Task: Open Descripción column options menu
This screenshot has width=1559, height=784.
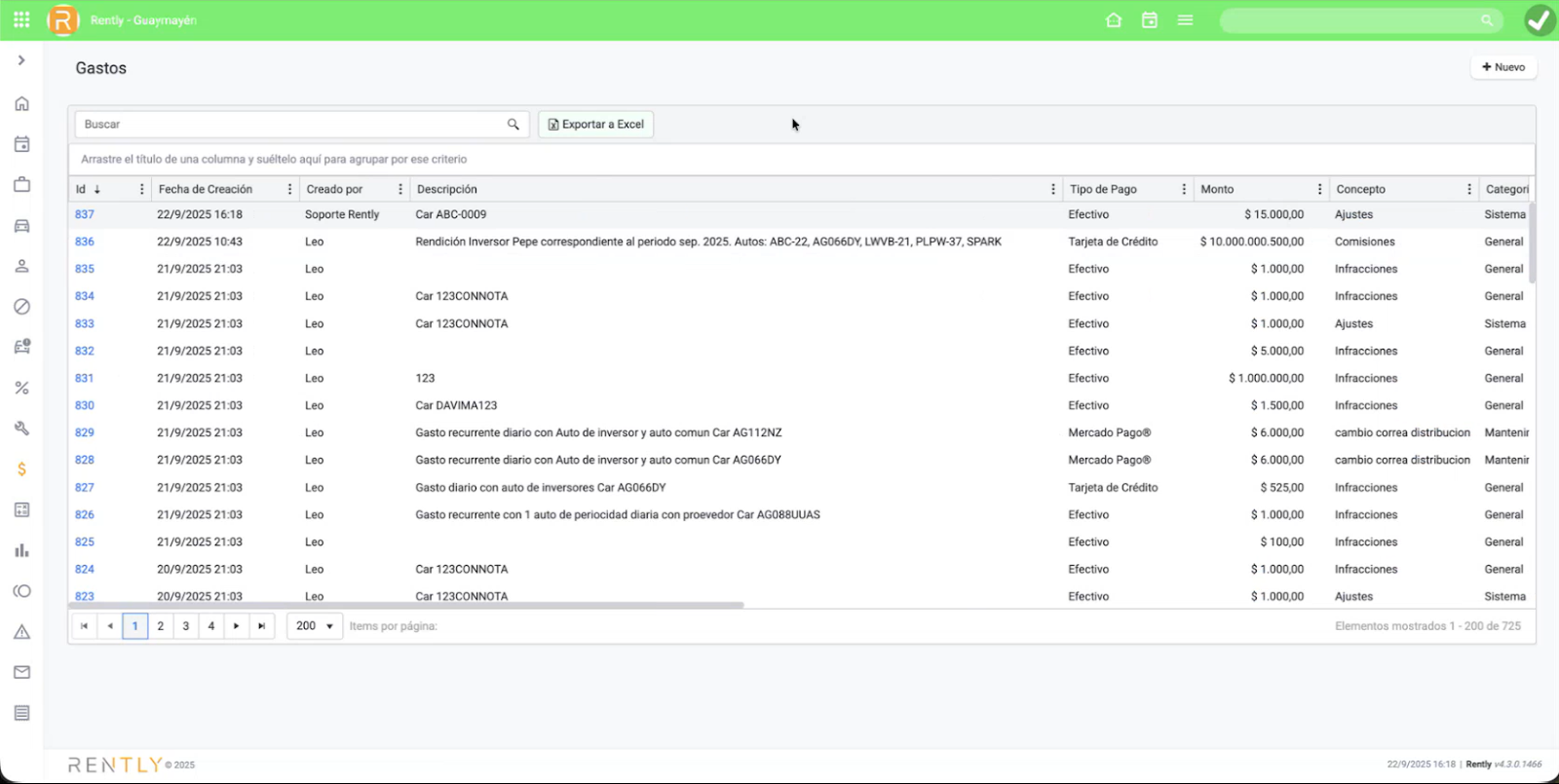Action: click(1053, 189)
